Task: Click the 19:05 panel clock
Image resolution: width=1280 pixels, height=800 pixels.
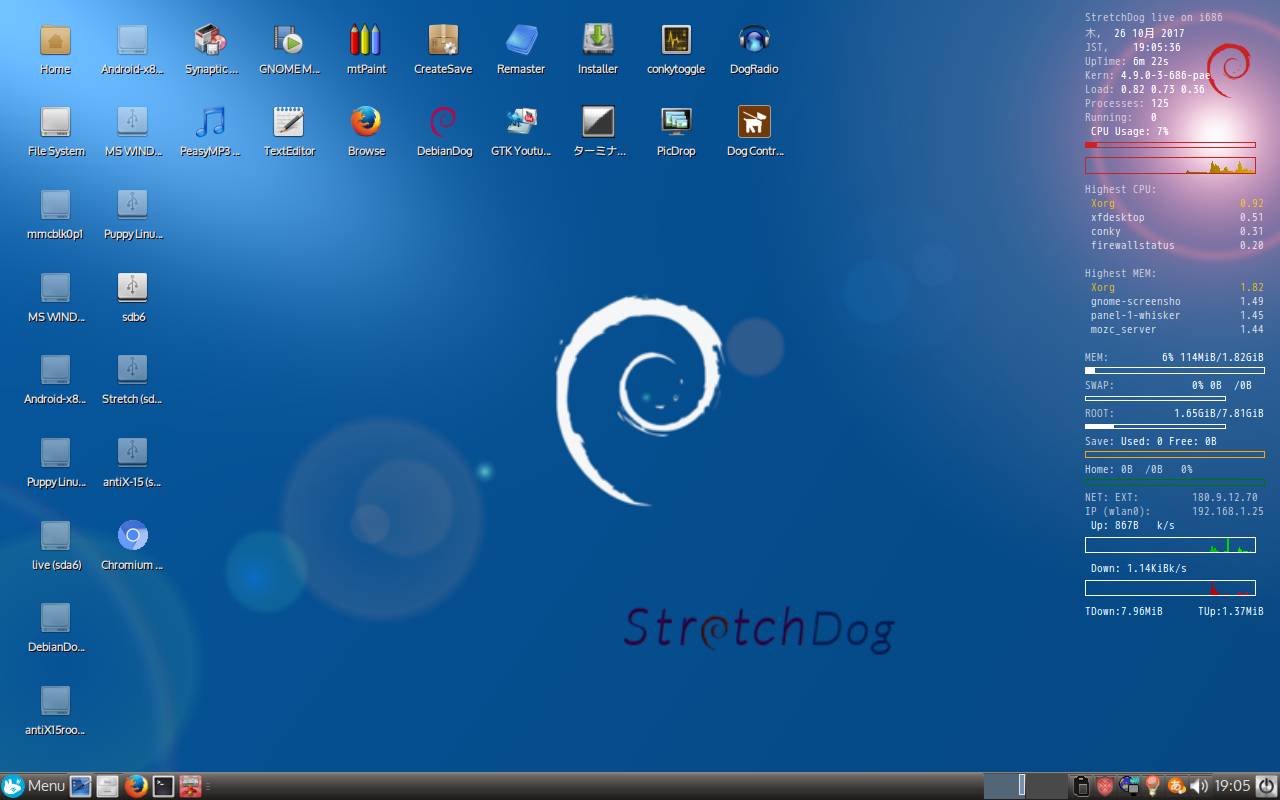Action: pos(1232,786)
